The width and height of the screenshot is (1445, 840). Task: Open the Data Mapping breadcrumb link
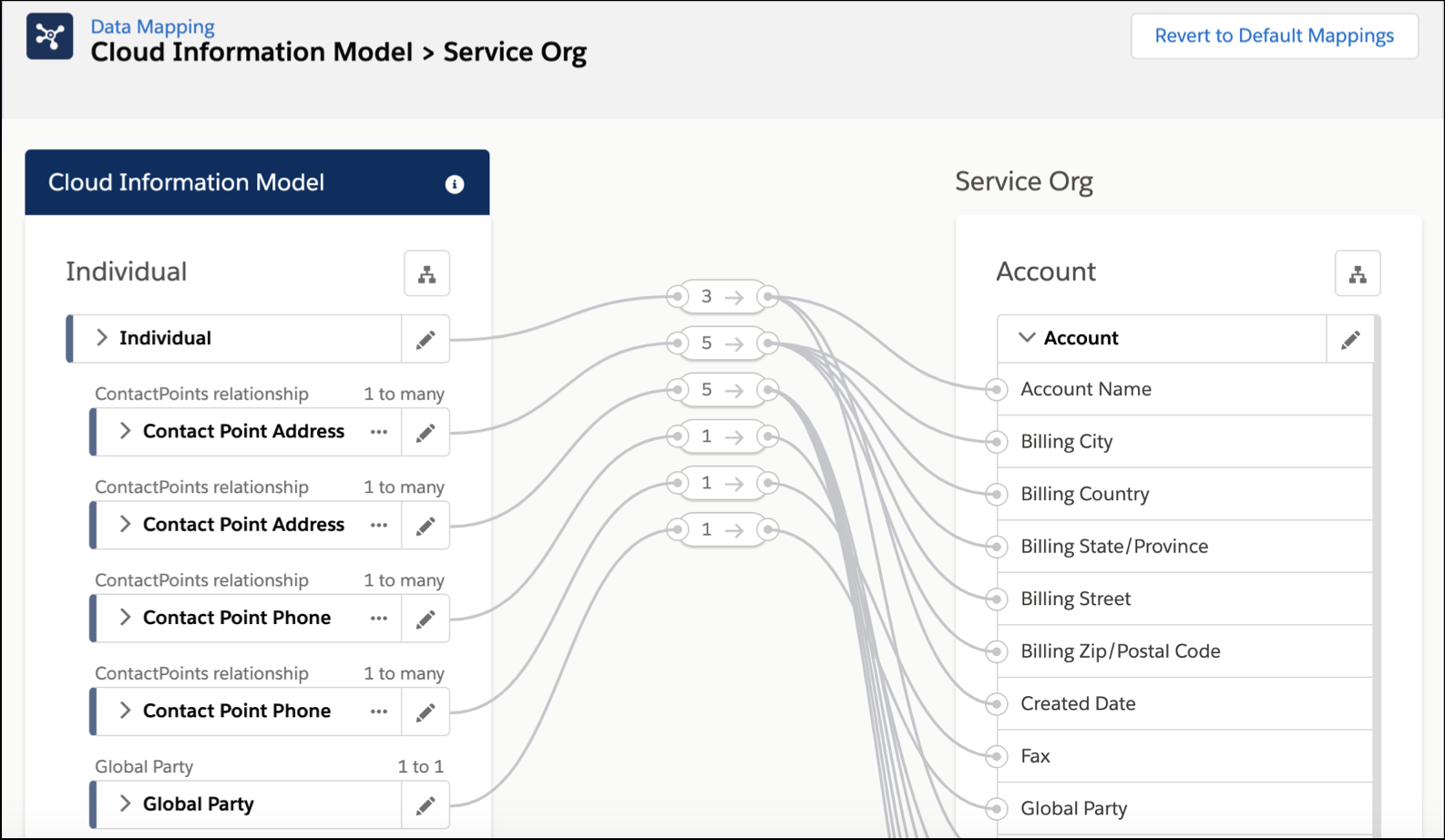[x=152, y=26]
